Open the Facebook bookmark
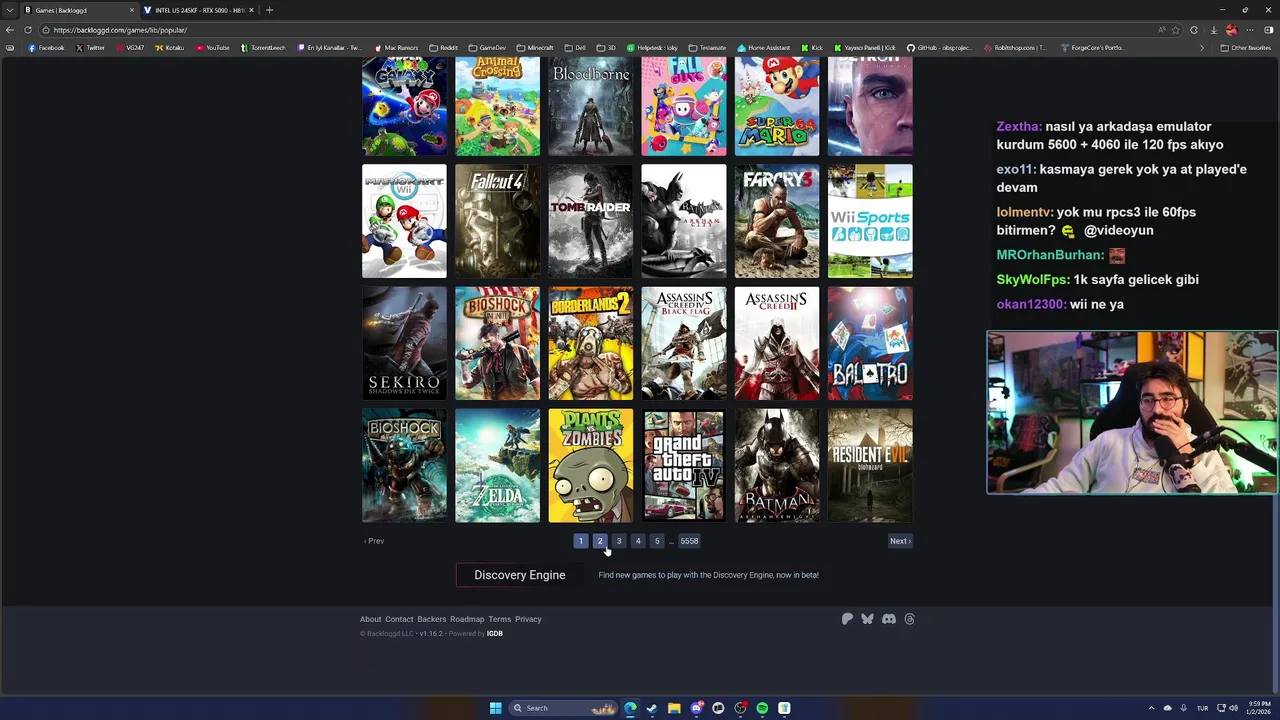Image resolution: width=1280 pixels, height=720 pixels. click(x=46, y=48)
